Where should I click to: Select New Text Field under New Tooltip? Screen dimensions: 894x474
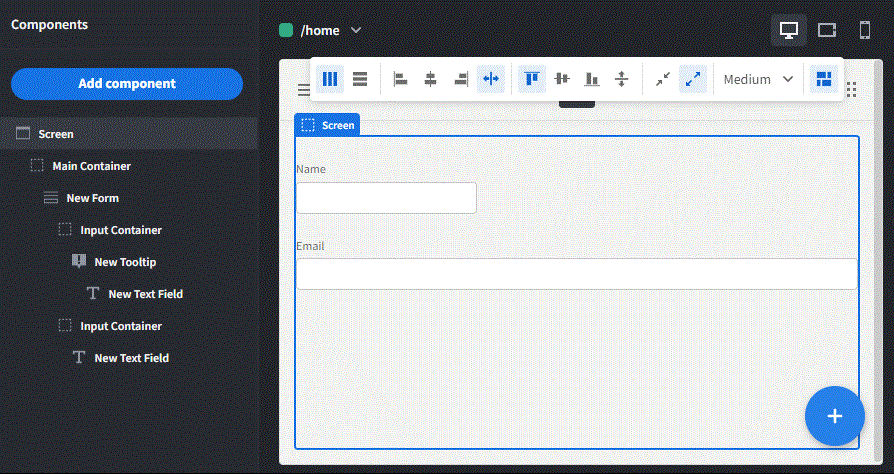129,294
